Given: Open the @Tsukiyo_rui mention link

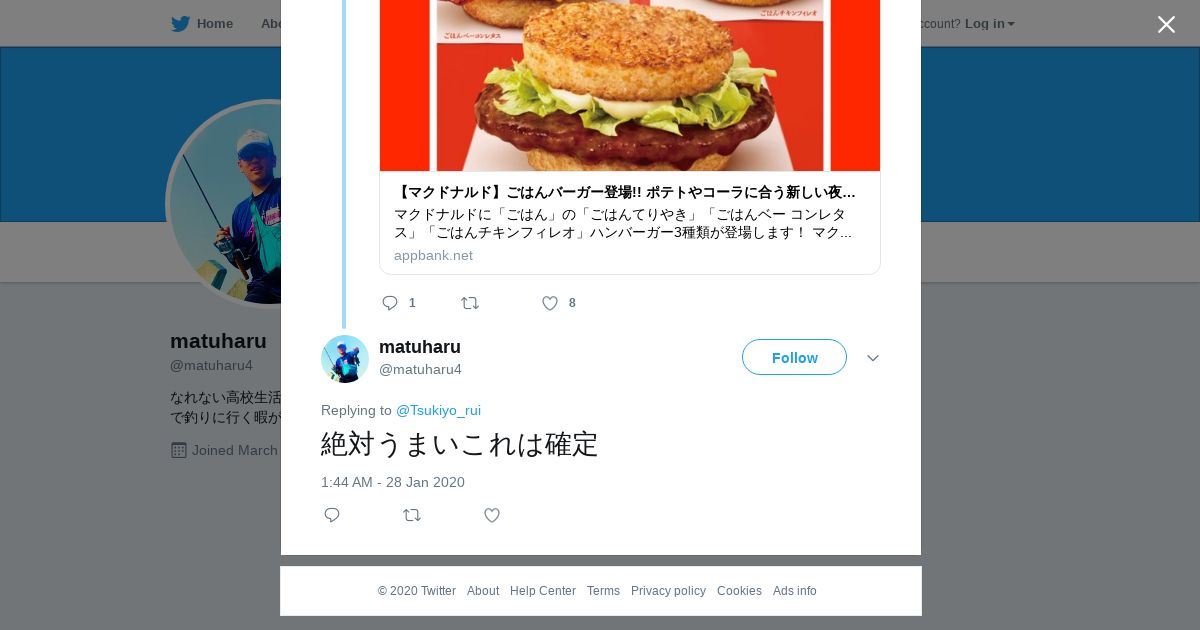Looking at the screenshot, I should [x=438, y=410].
